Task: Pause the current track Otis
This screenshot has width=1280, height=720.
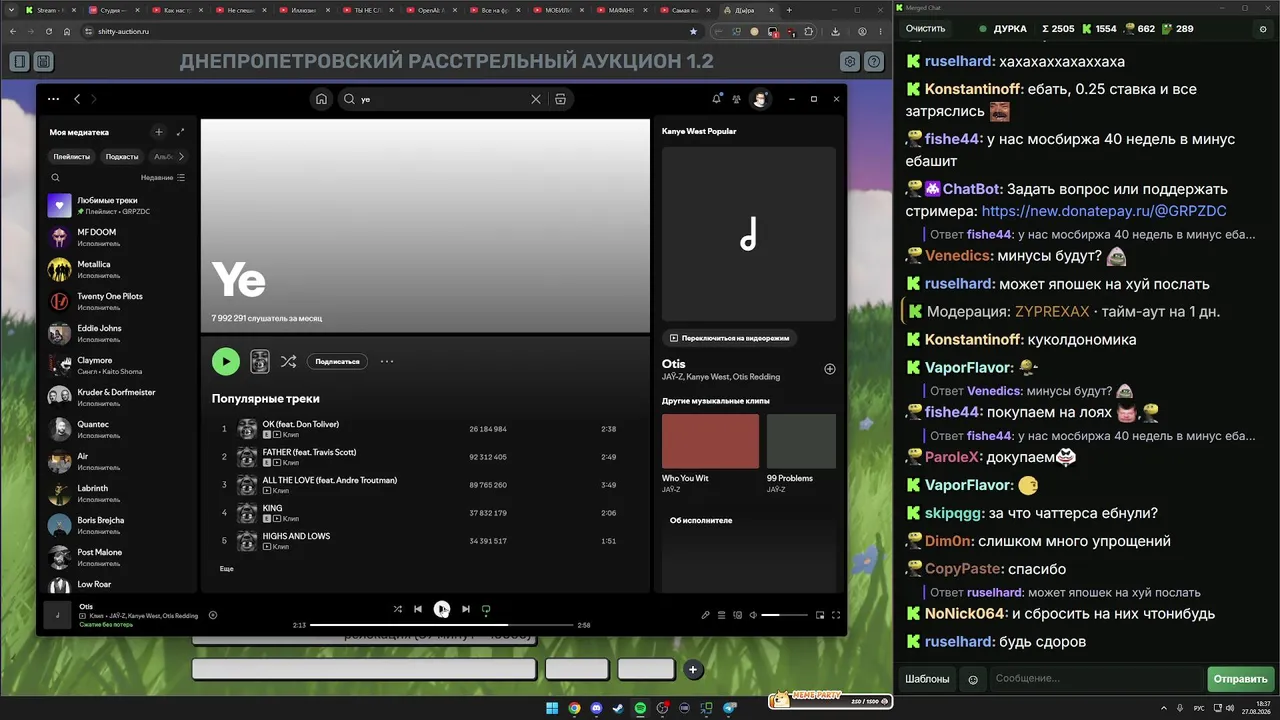Action: pyautogui.click(x=442, y=609)
